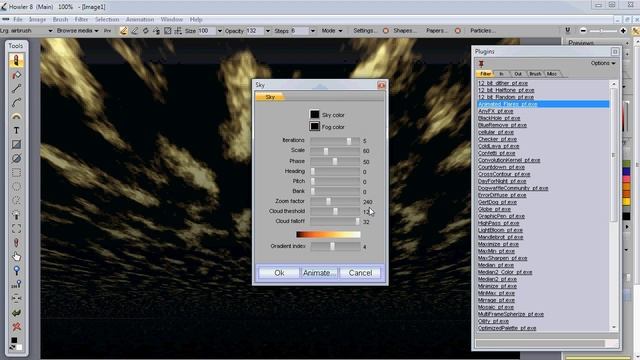Viewport: 640px width, 360px height.
Task: Open the Window menu
Action: click(171, 19)
